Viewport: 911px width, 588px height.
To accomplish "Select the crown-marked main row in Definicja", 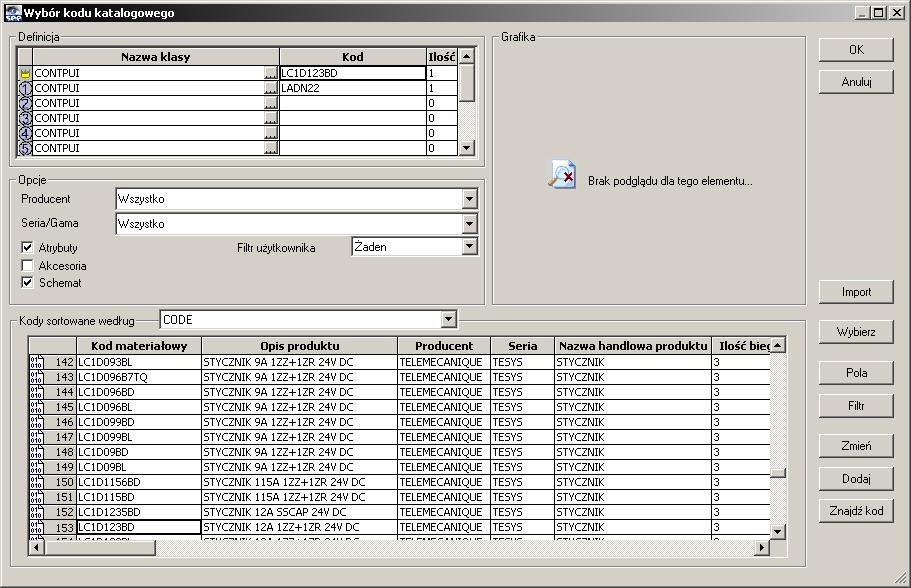I will [25, 73].
